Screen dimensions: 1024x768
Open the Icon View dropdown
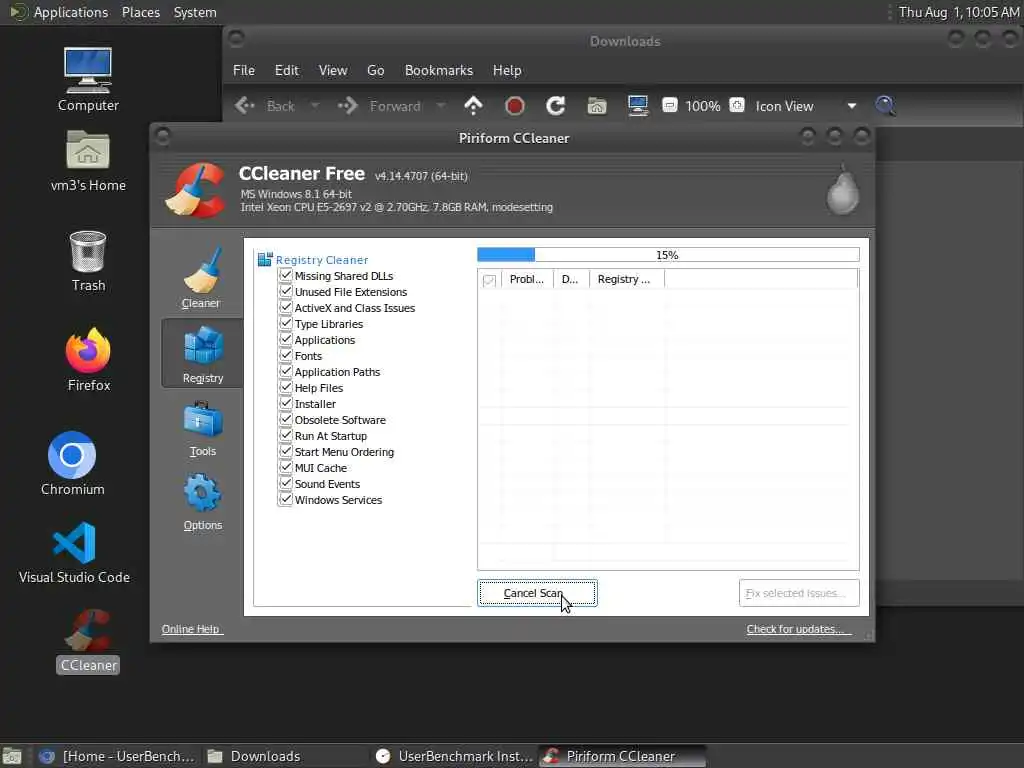click(805, 106)
